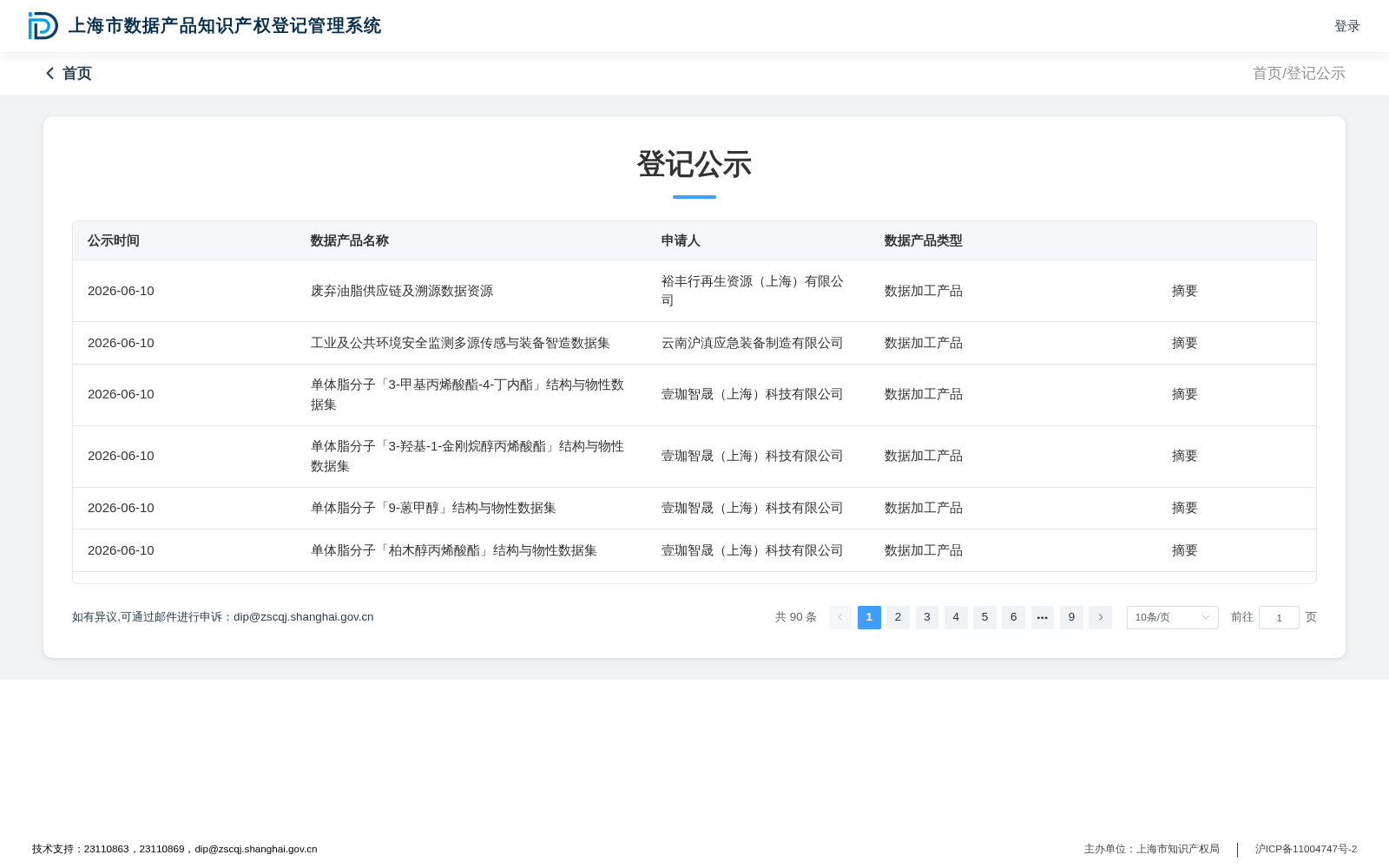Click the system logo icon in header
1389x868 pixels.
tap(43, 26)
